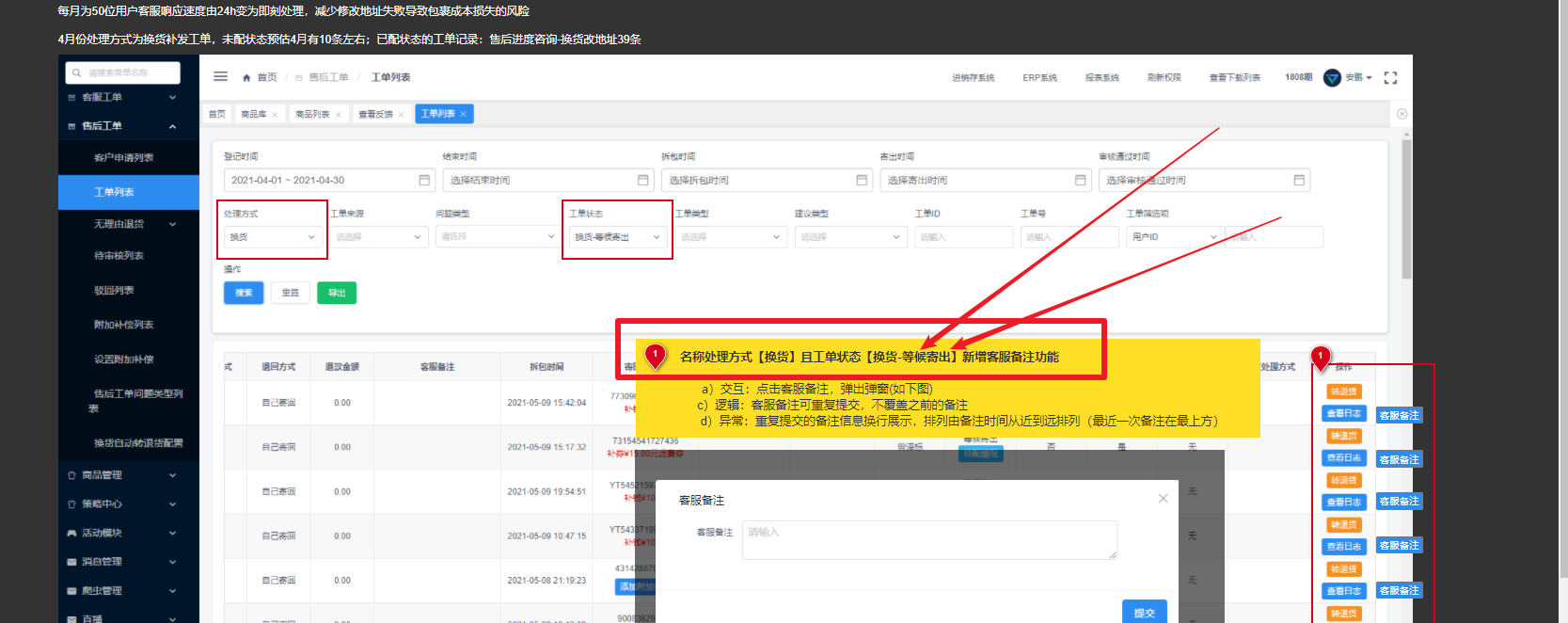Click the 重置 button
The height and width of the screenshot is (623, 1568).
pyautogui.click(x=291, y=293)
